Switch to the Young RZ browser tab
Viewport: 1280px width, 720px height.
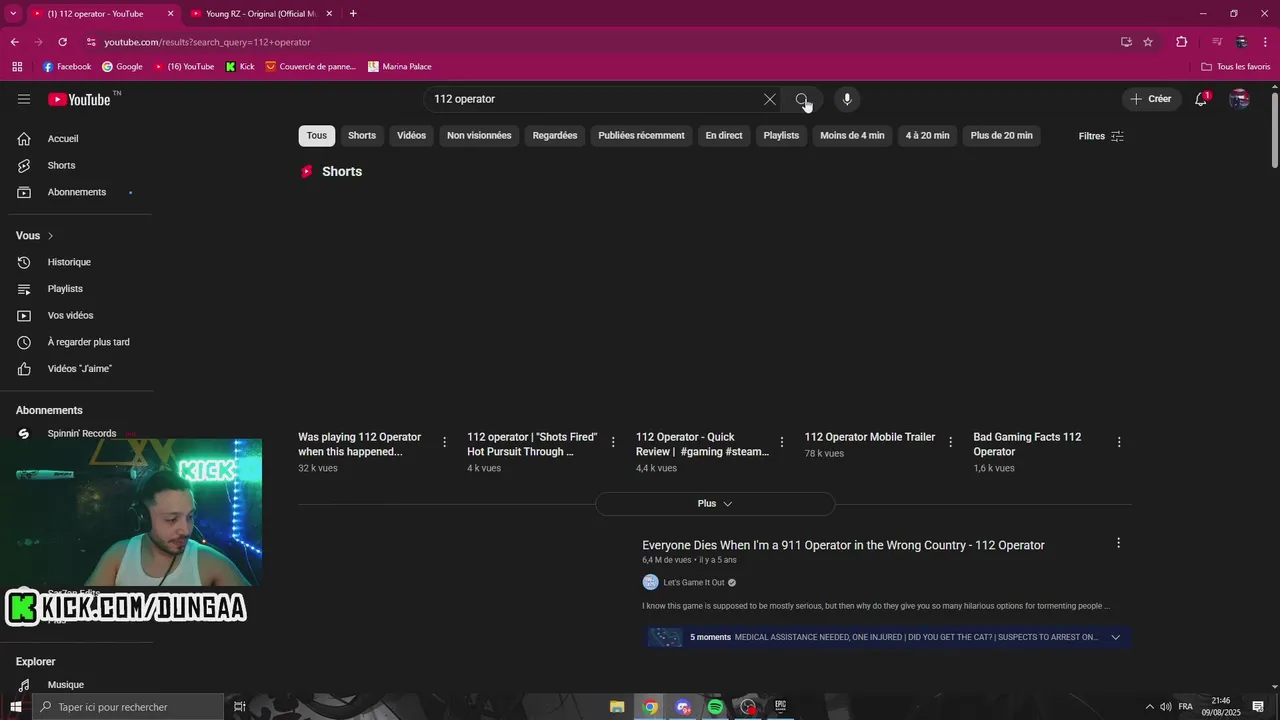coord(260,14)
